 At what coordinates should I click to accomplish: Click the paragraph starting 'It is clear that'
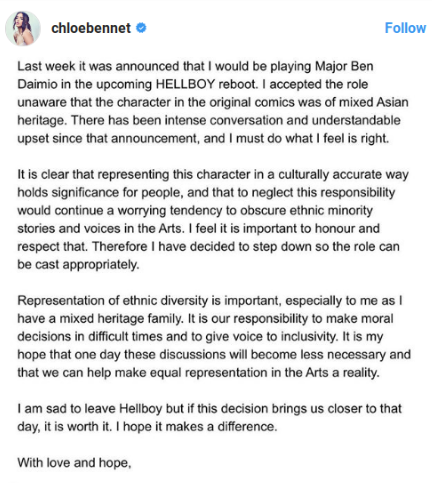coord(213,219)
